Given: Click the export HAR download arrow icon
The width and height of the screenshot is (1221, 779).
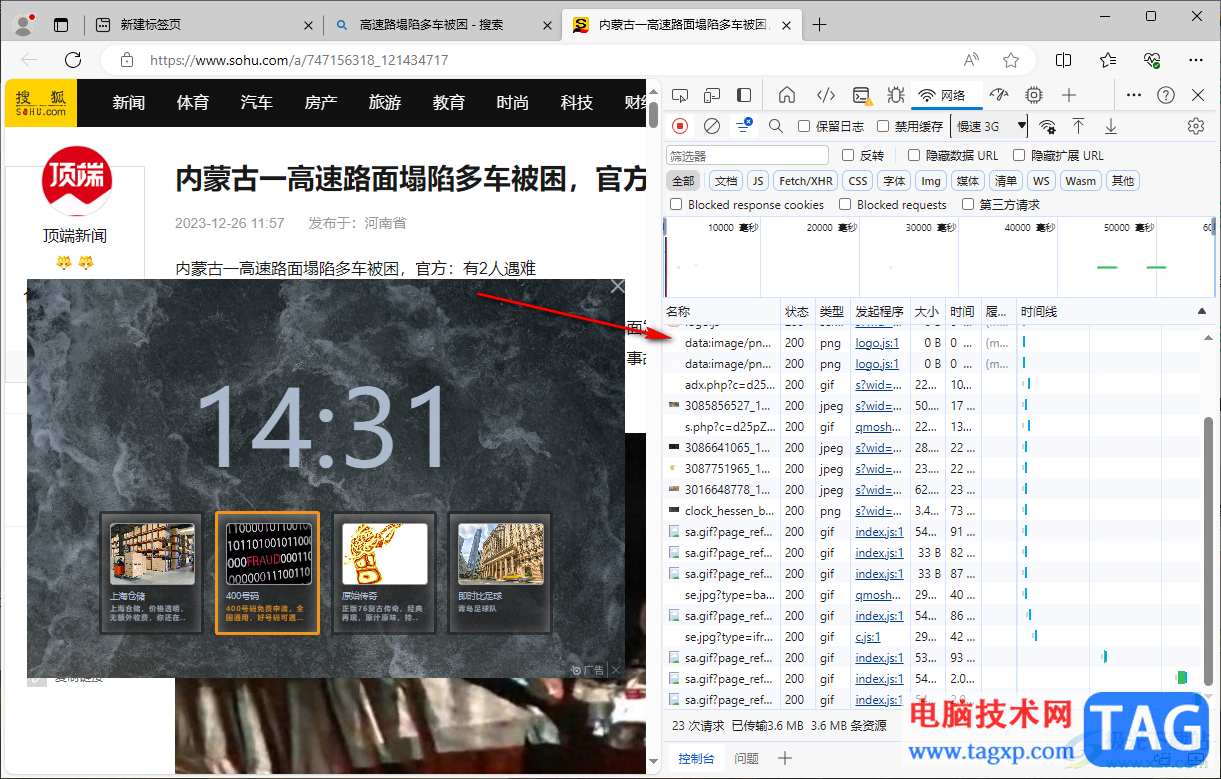Looking at the screenshot, I should point(1110,126).
